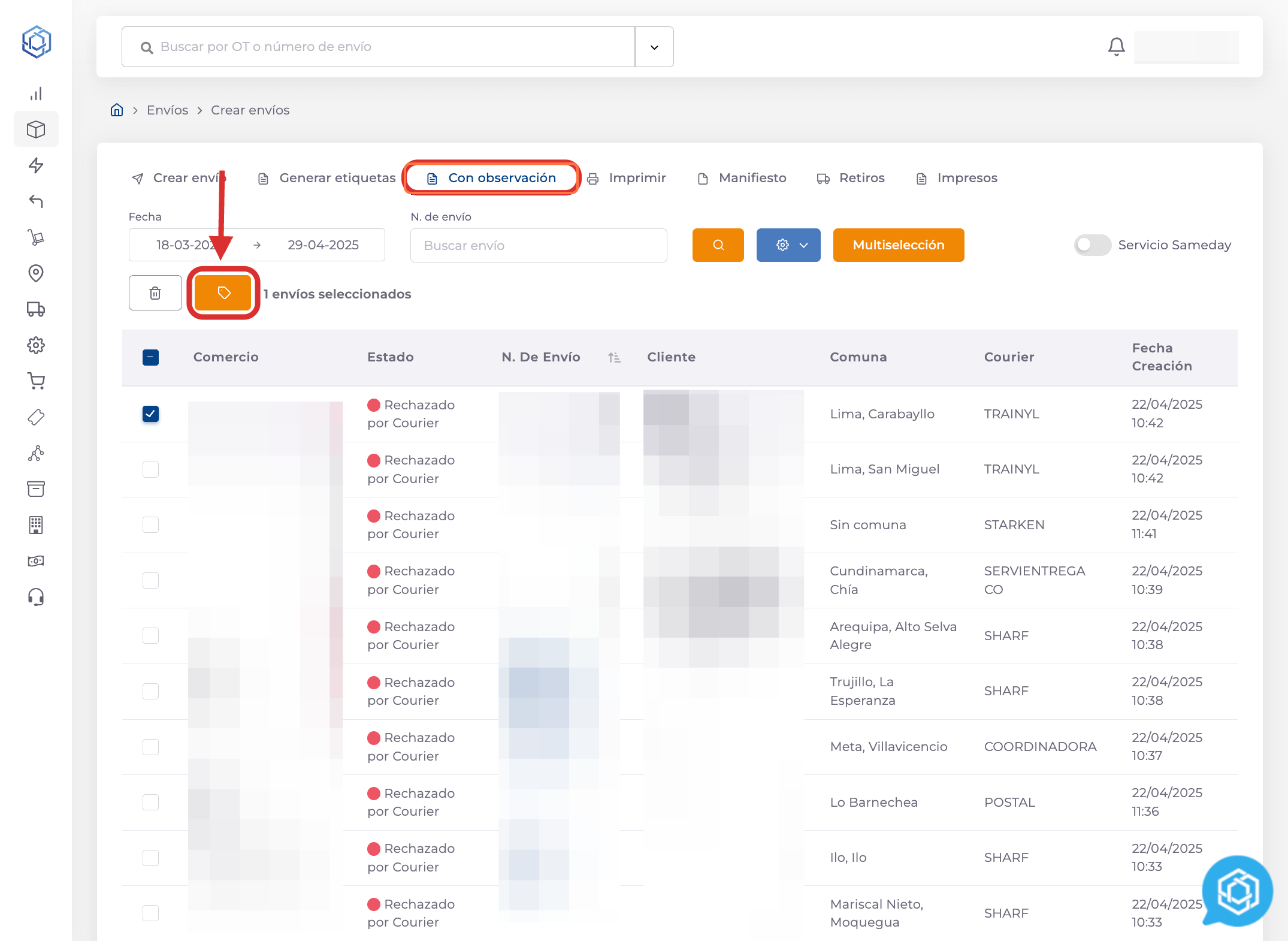Uncheck the Lima, Carabayllo row checkbox

(x=151, y=414)
